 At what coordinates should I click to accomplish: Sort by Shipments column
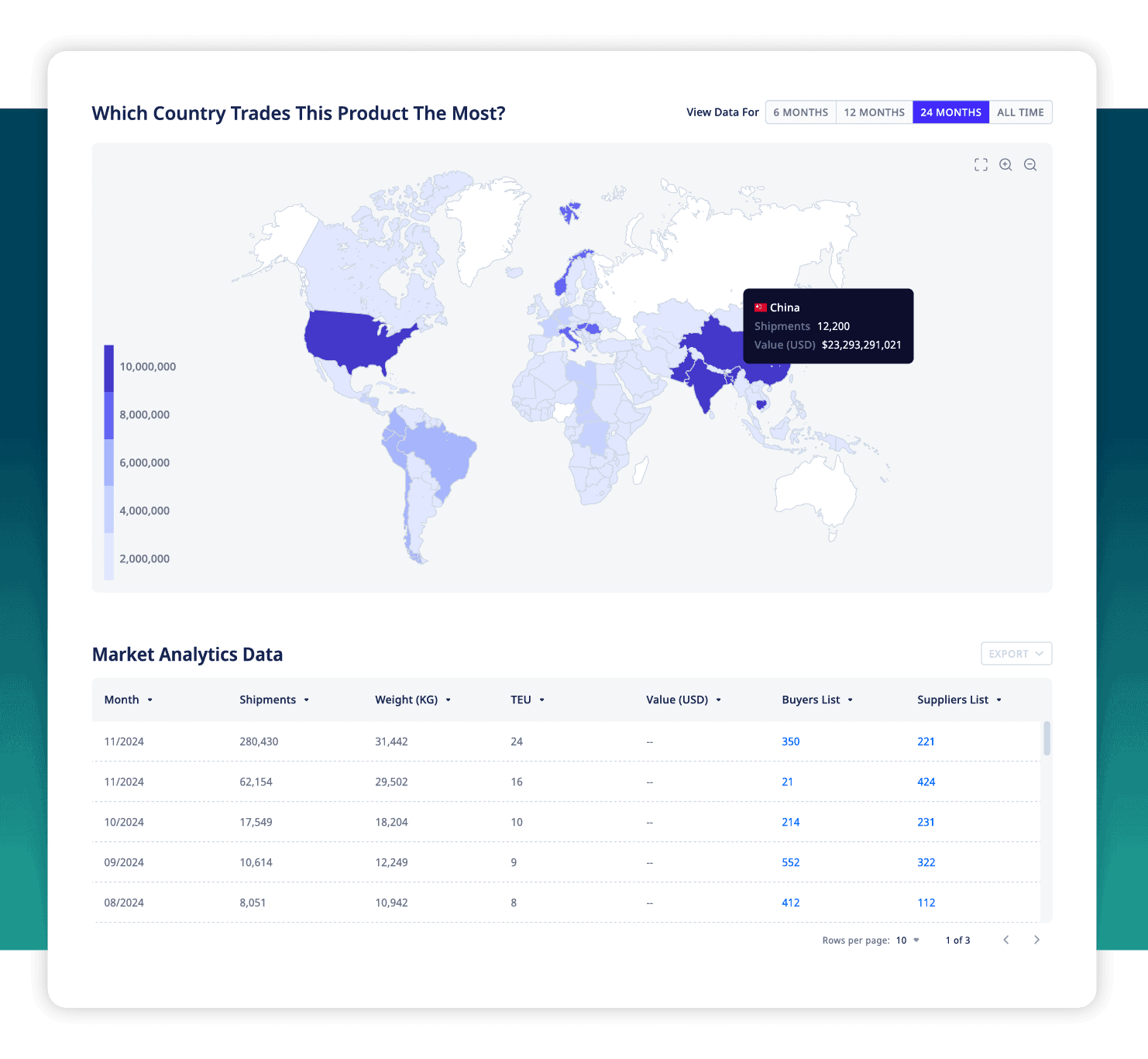[x=274, y=700]
